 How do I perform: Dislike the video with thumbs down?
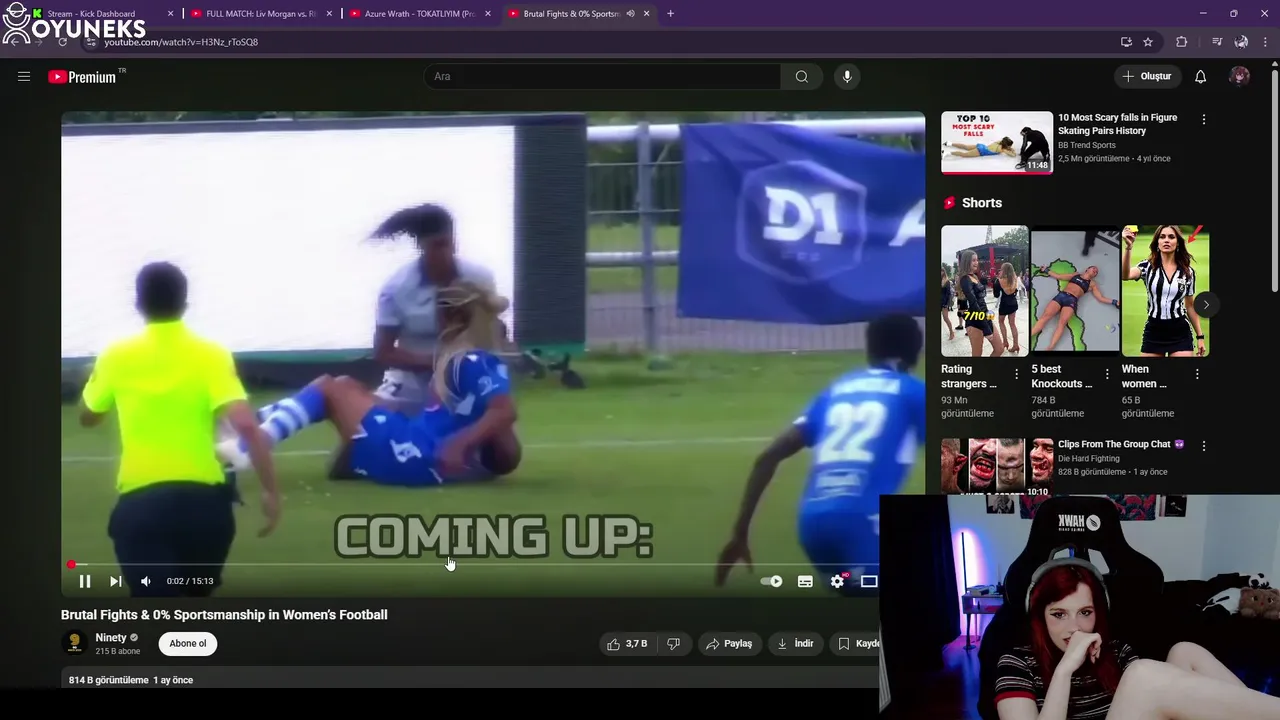pos(674,644)
